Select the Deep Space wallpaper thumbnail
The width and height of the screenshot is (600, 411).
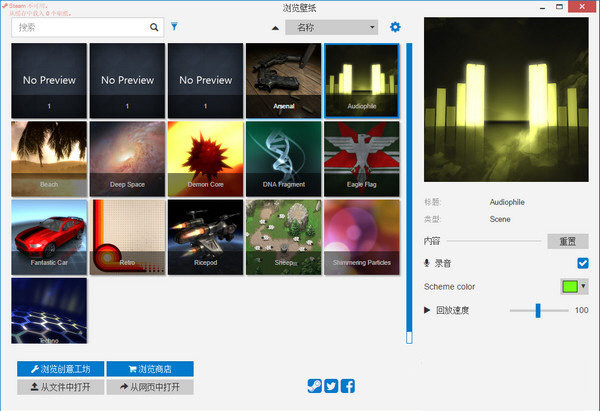127,159
